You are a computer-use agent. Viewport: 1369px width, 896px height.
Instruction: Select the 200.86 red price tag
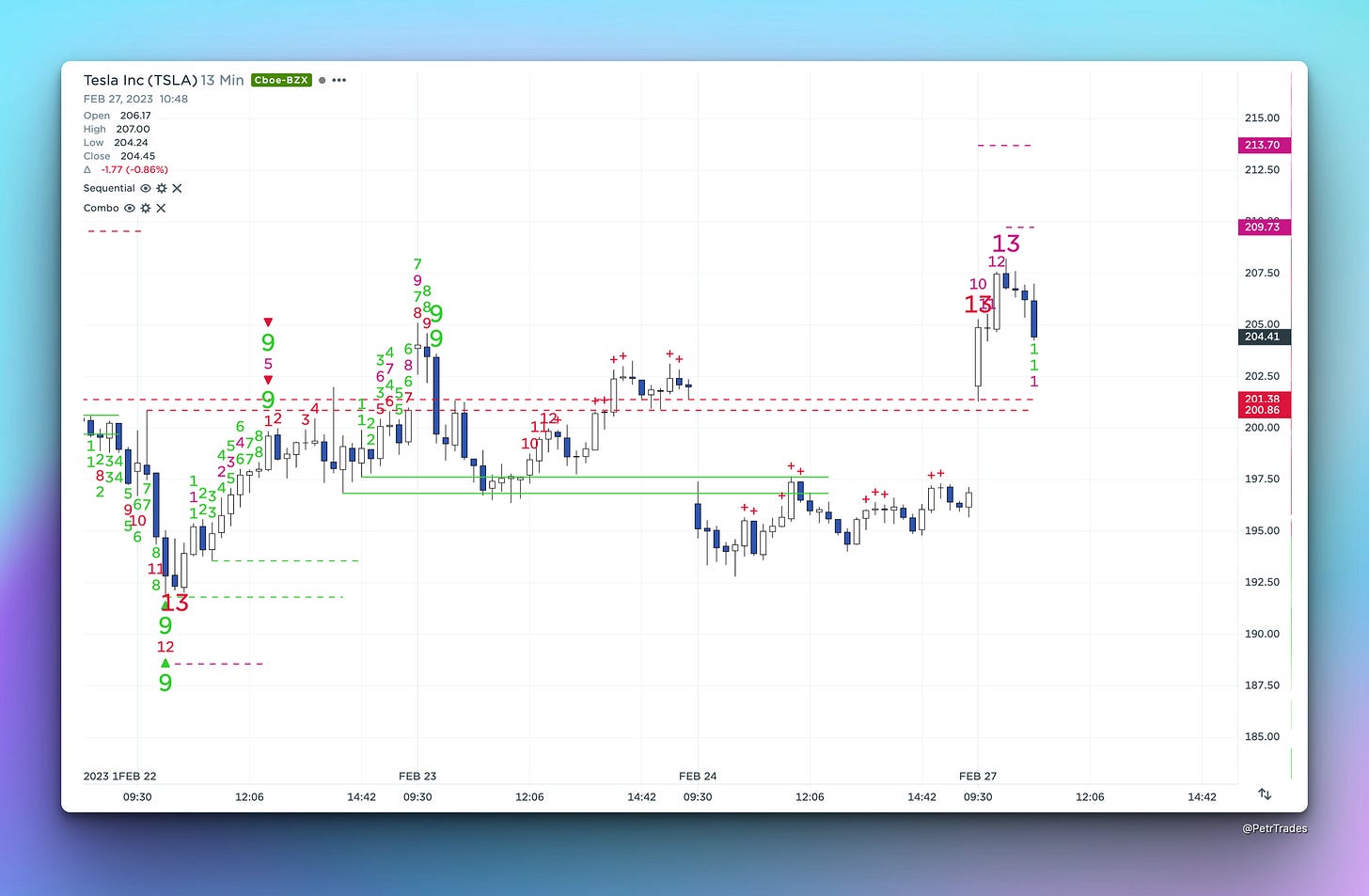coord(1264,411)
